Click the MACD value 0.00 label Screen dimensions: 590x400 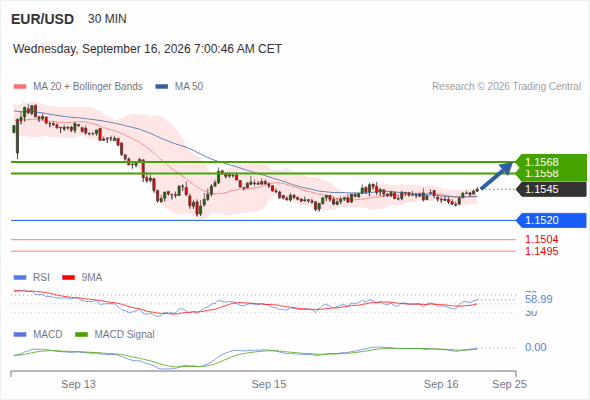535,347
